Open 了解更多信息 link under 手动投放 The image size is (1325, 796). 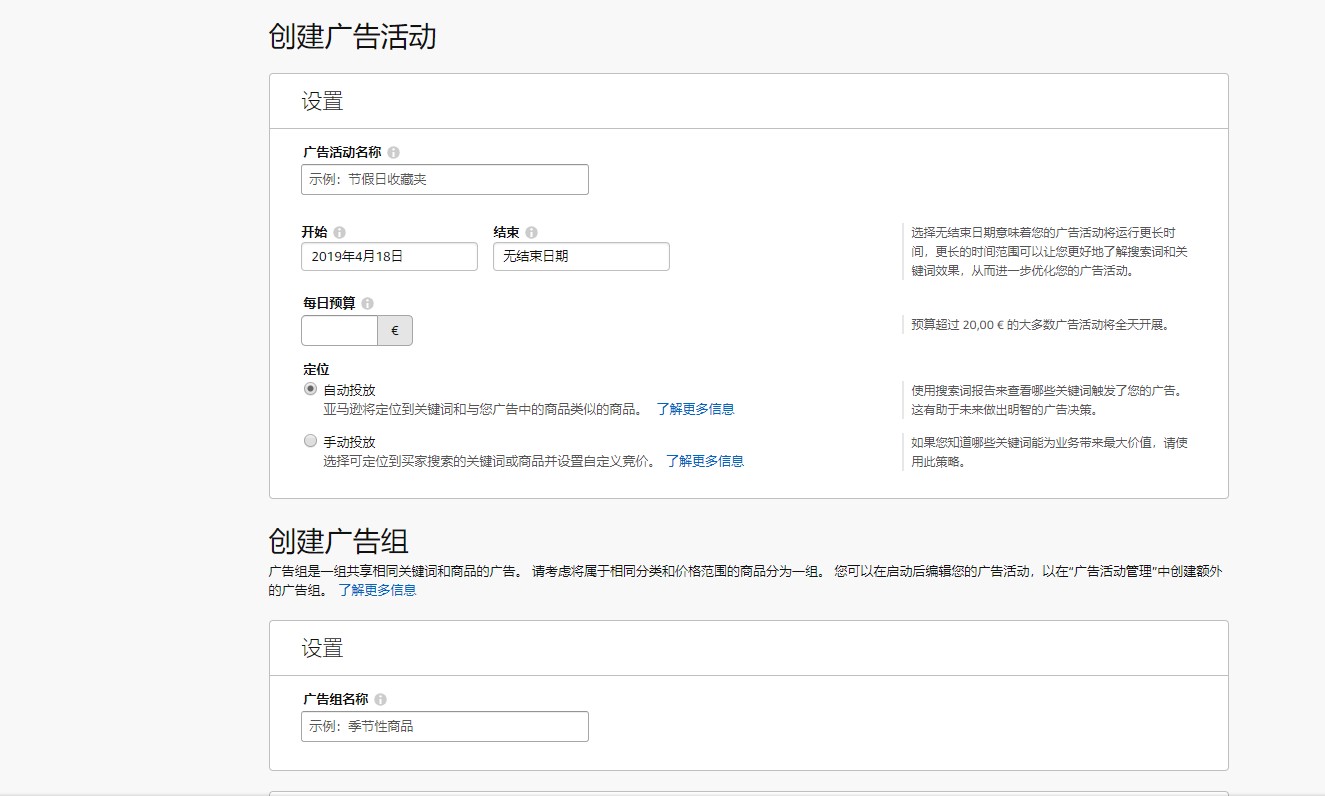tap(705, 461)
